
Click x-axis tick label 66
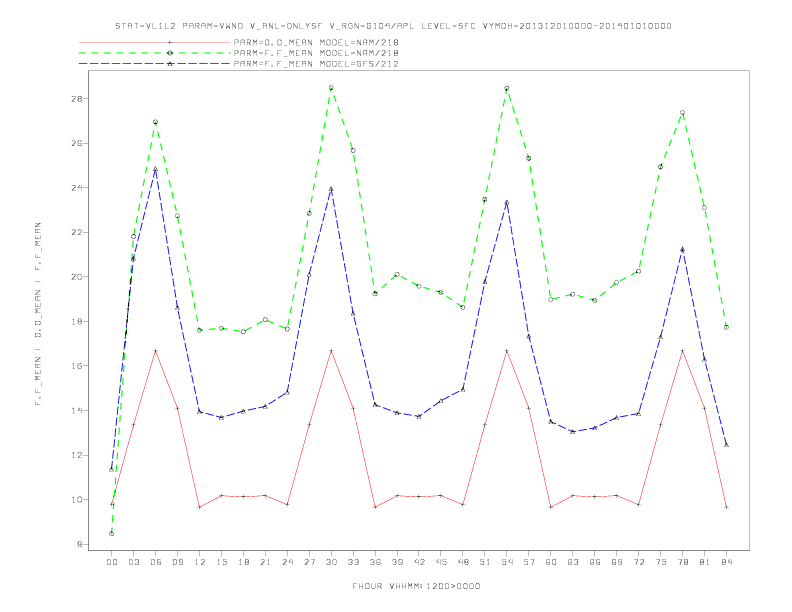click(595, 562)
